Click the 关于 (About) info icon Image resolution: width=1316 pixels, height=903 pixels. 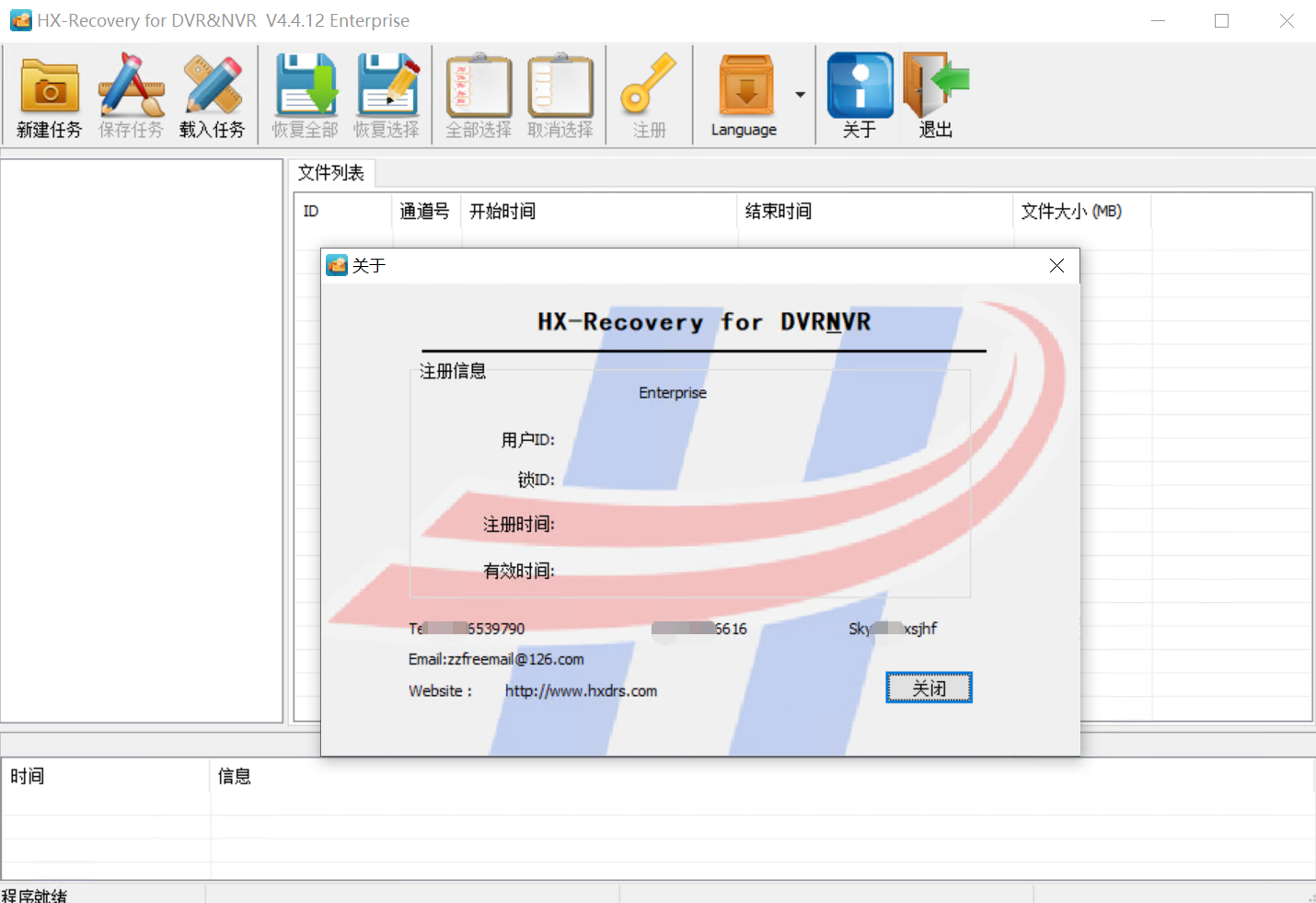[x=860, y=95]
